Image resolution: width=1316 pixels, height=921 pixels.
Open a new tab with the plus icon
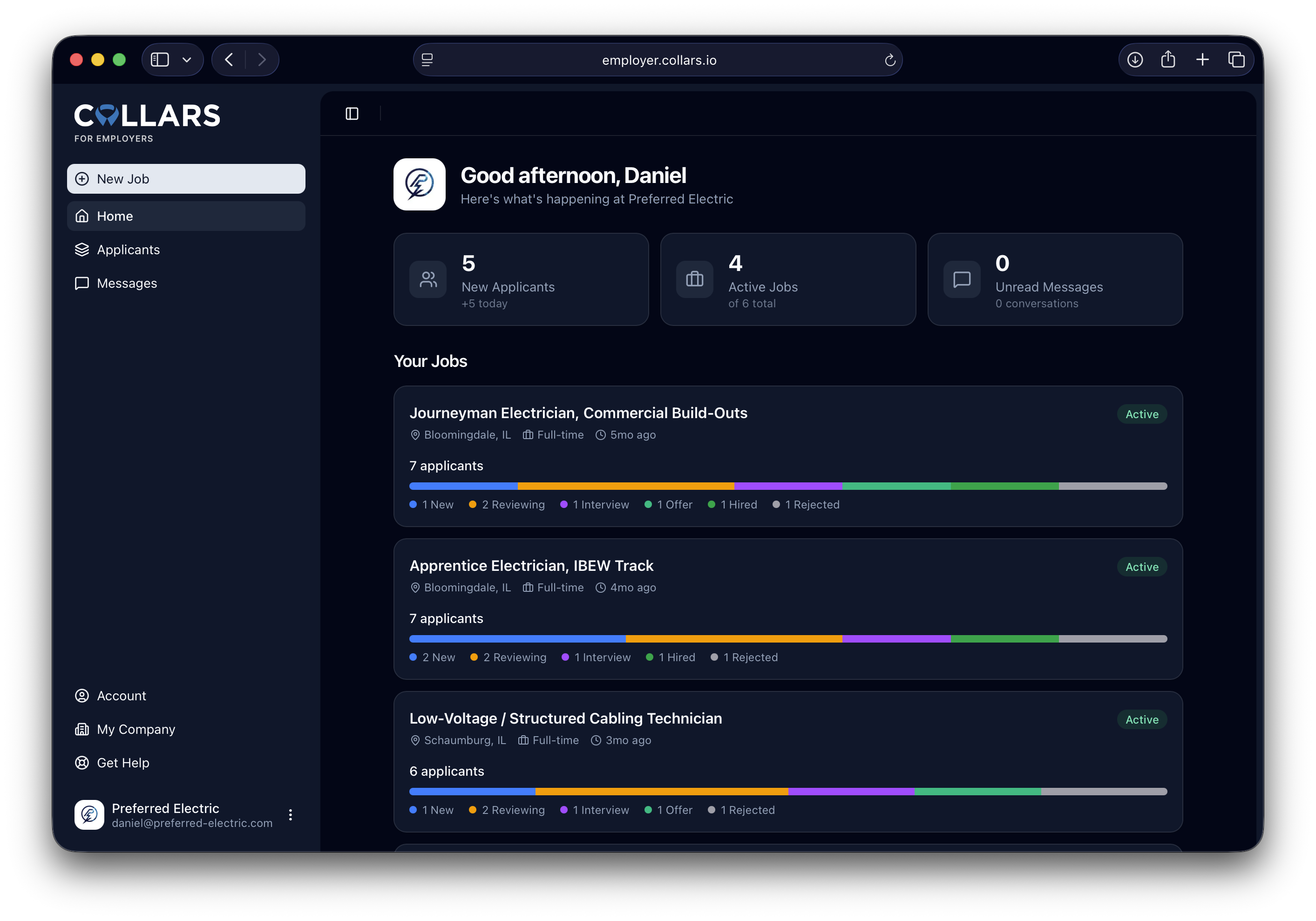pyautogui.click(x=1202, y=60)
